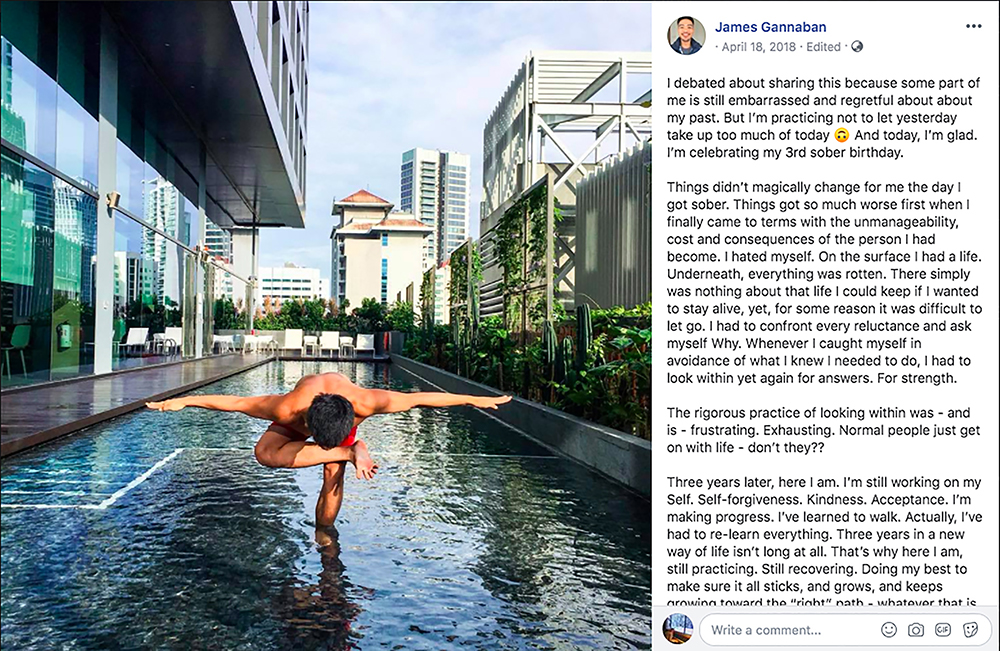
Task: Click the globe public privacy icon
Action: (857, 47)
